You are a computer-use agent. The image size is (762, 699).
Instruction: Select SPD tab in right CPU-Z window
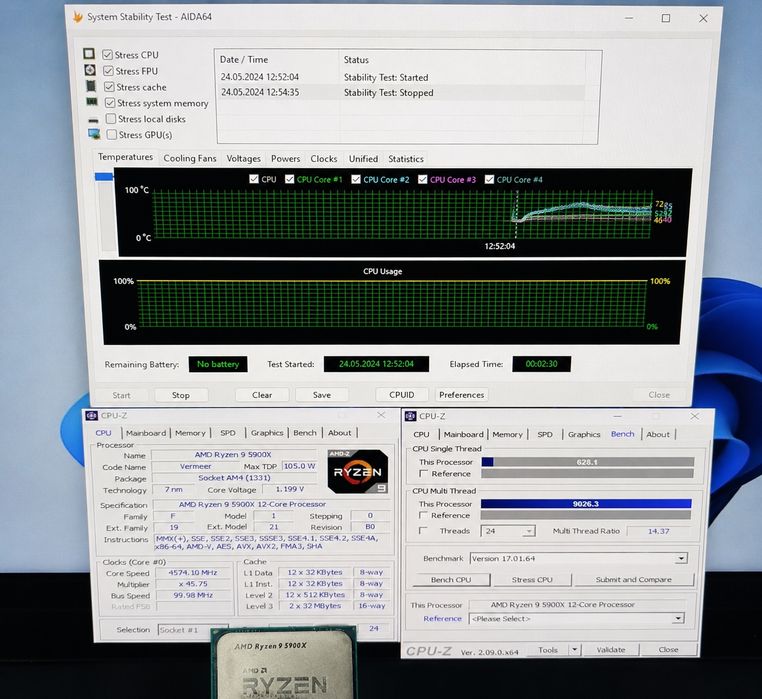point(545,434)
